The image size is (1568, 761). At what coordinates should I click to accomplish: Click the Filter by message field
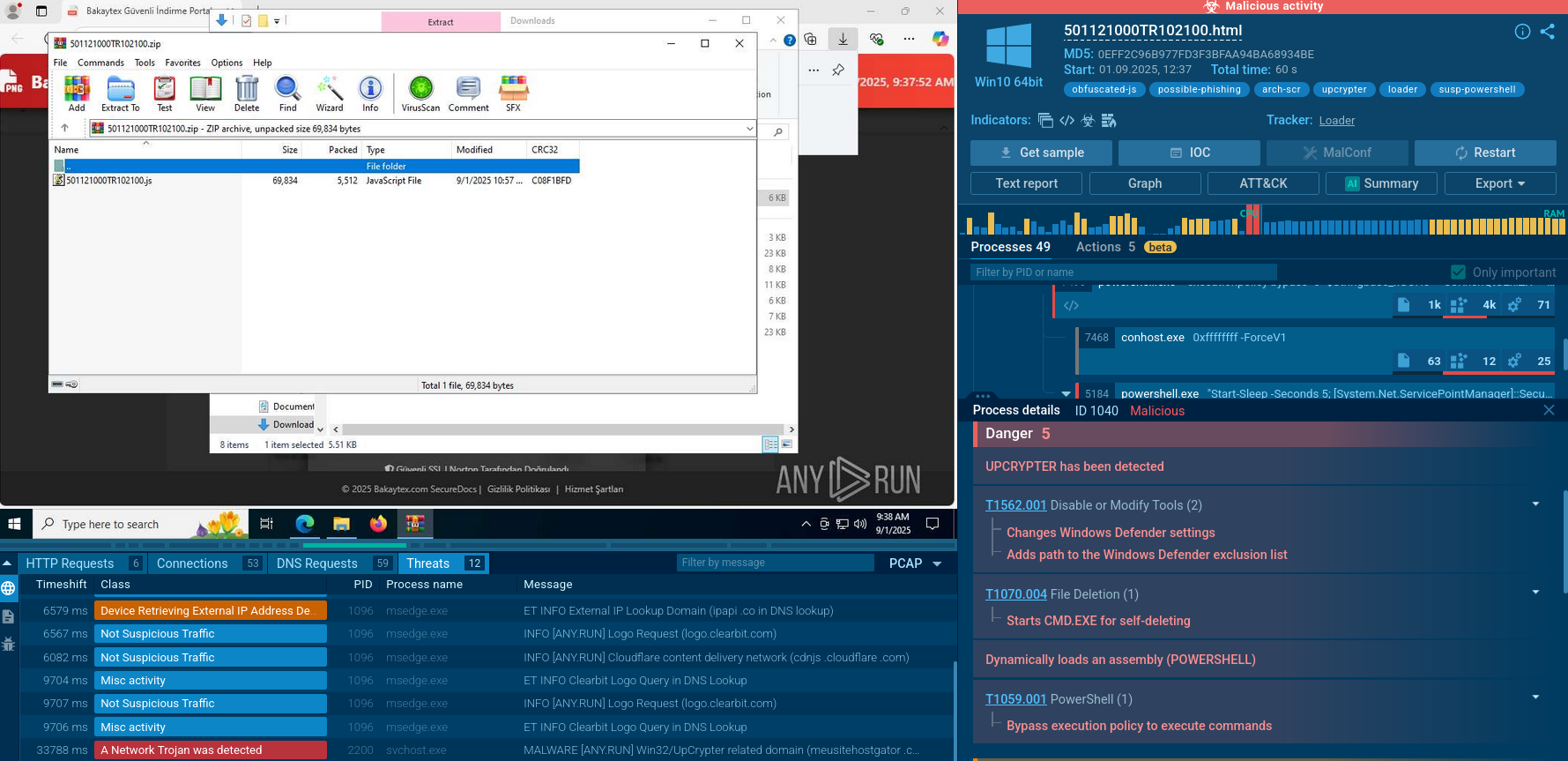click(775, 563)
